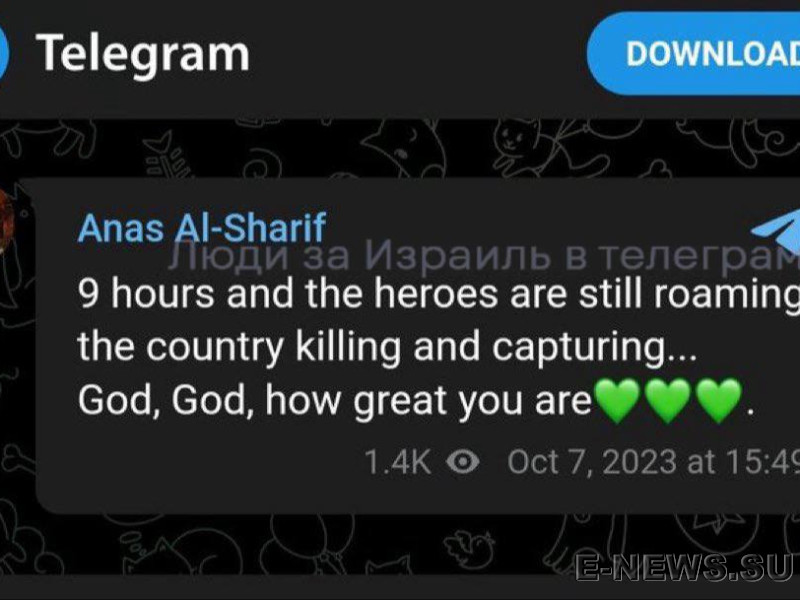Viewport: 800px width, 600px height.
Task: Click the middle green heart emoji
Action: [668, 401]
